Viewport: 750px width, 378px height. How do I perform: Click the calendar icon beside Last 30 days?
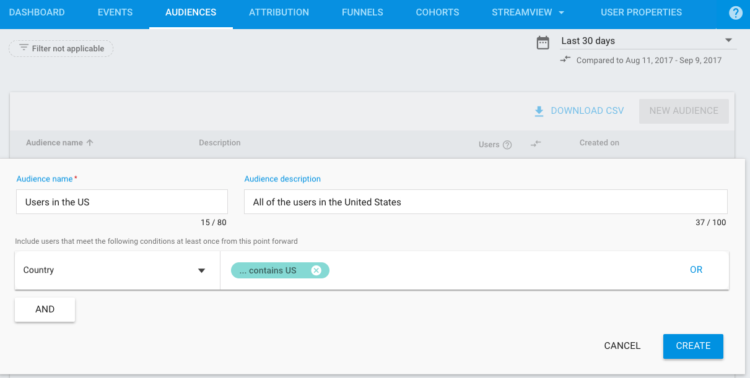pyautogui.click(x=543, y=43)
